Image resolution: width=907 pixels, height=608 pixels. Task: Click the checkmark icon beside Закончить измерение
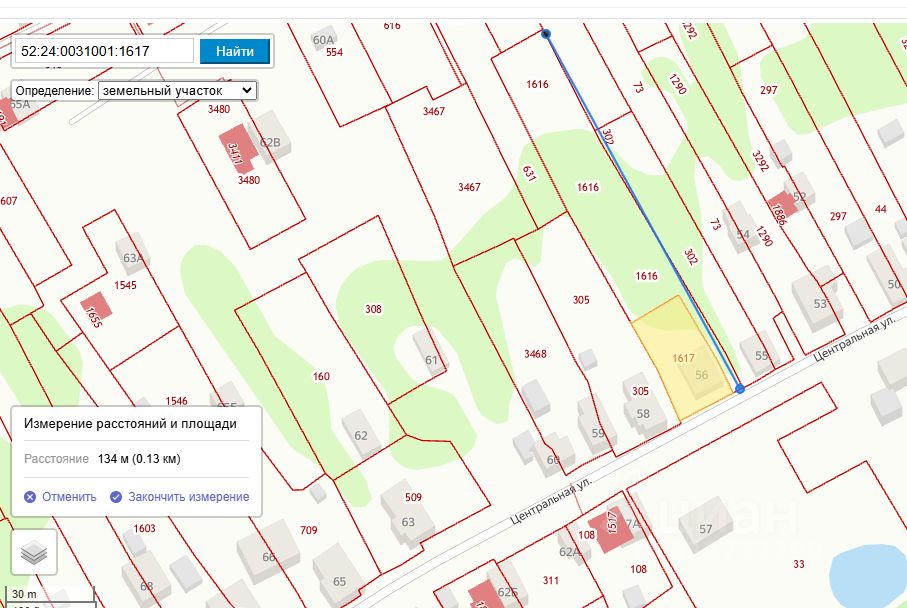[116, 497]
